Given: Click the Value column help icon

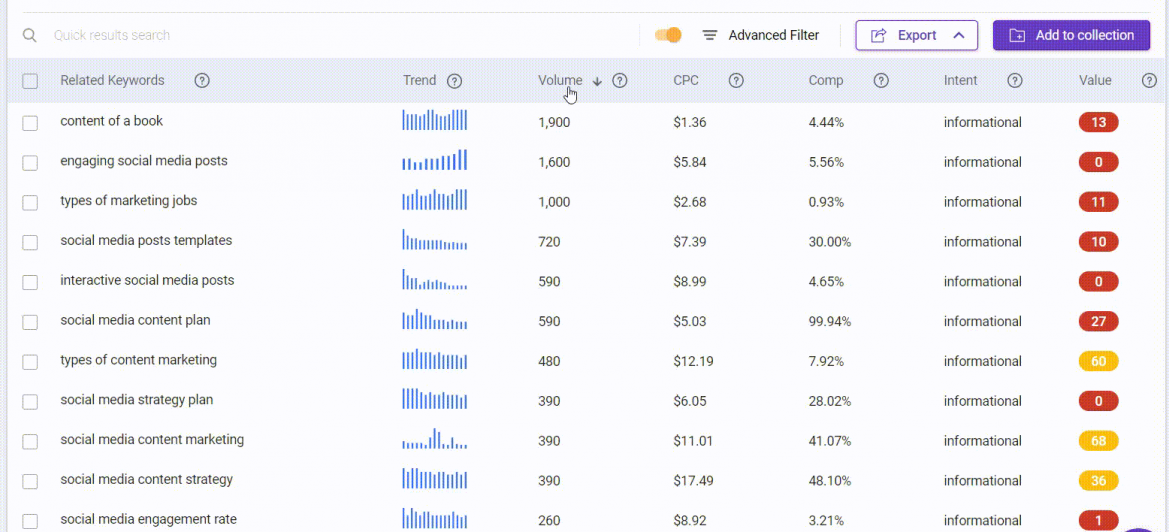Looking at the screenshot, I should click(1150, 81).
